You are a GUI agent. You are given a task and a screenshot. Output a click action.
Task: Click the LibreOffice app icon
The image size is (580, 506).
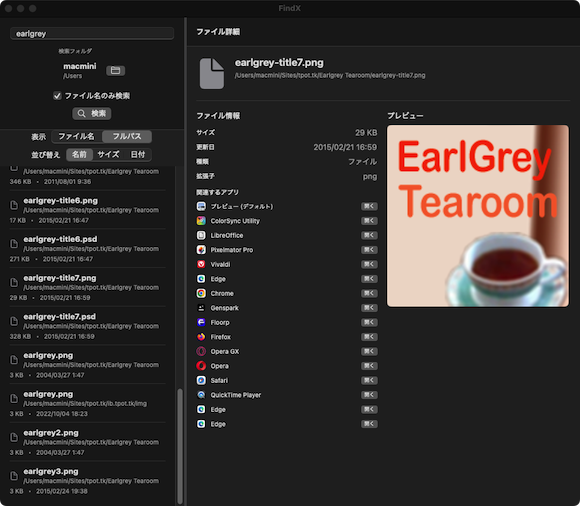[201, 235]
